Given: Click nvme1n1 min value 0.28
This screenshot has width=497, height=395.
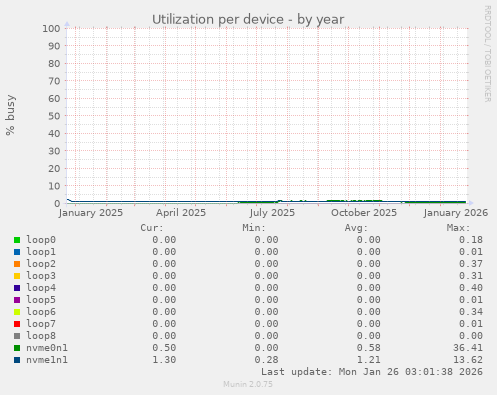Looking at the screenshot, I should (x=266, y=360).
